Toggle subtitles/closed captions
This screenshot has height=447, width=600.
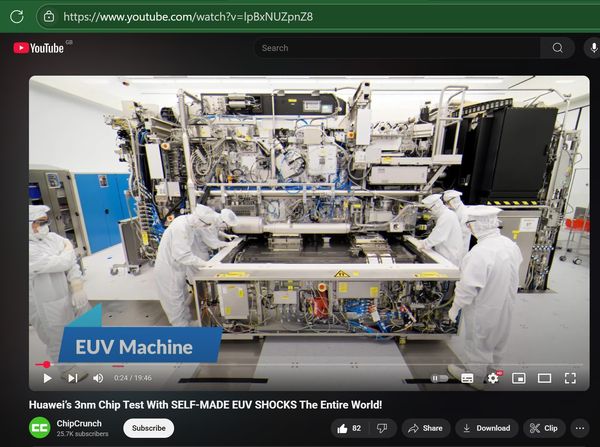click(x=467, y=378)
